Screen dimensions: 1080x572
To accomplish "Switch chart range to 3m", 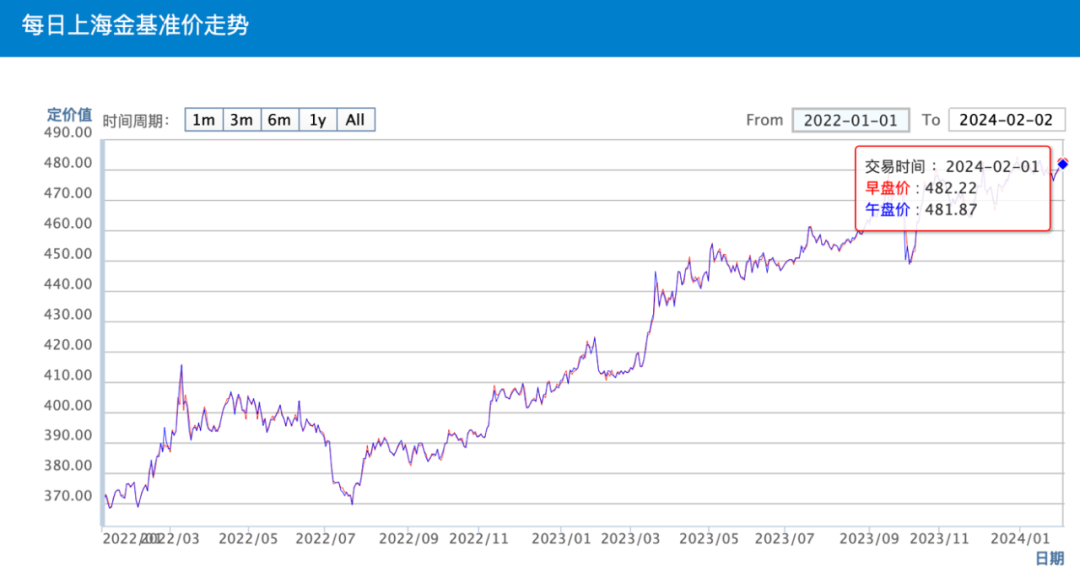I will (241, 120).
